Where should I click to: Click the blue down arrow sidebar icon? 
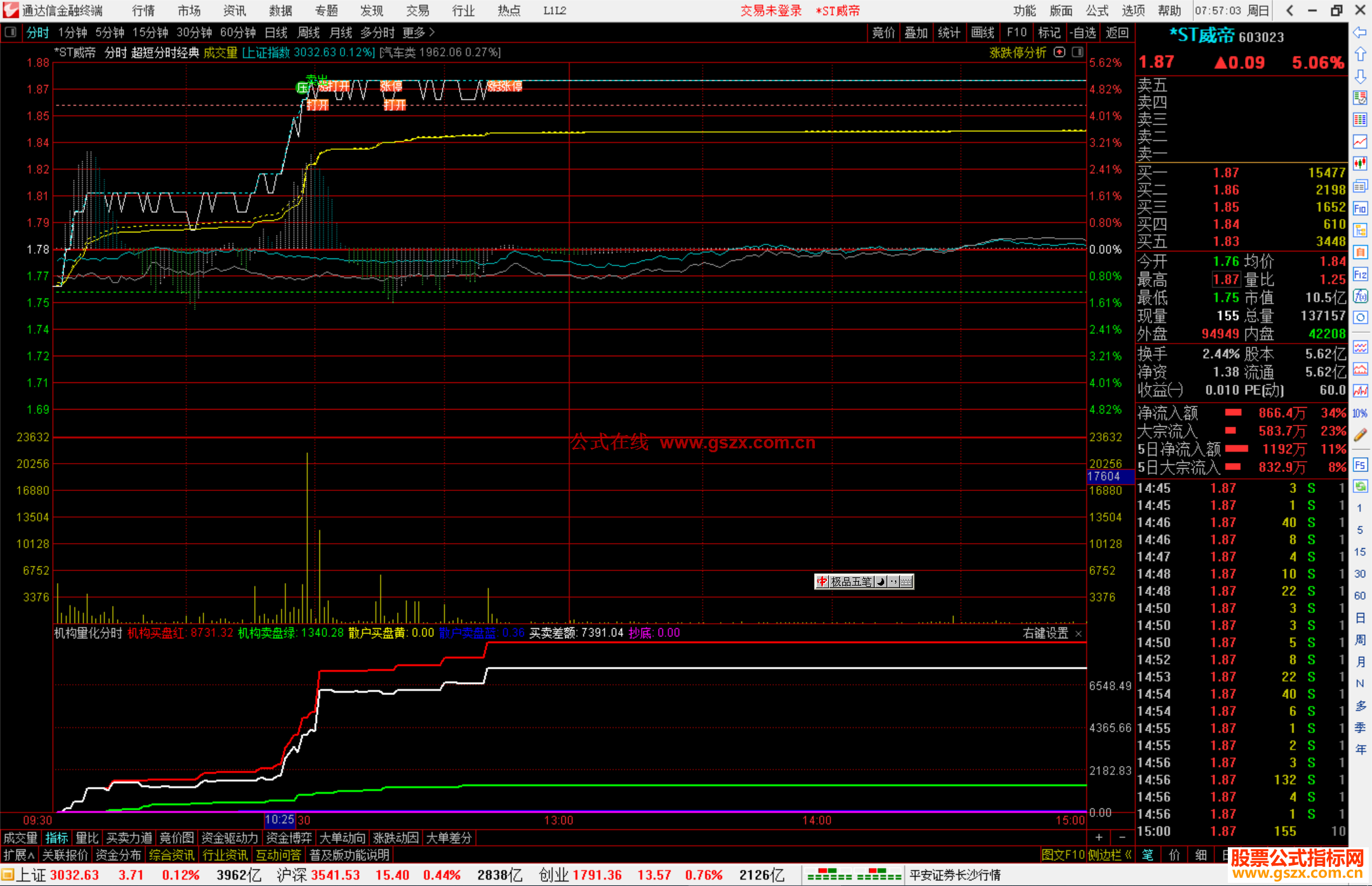click(x=1360, y=77)
